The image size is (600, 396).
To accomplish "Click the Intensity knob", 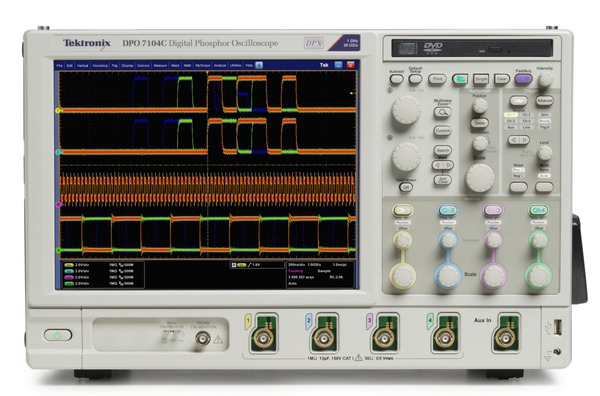I will click(545, 80).
